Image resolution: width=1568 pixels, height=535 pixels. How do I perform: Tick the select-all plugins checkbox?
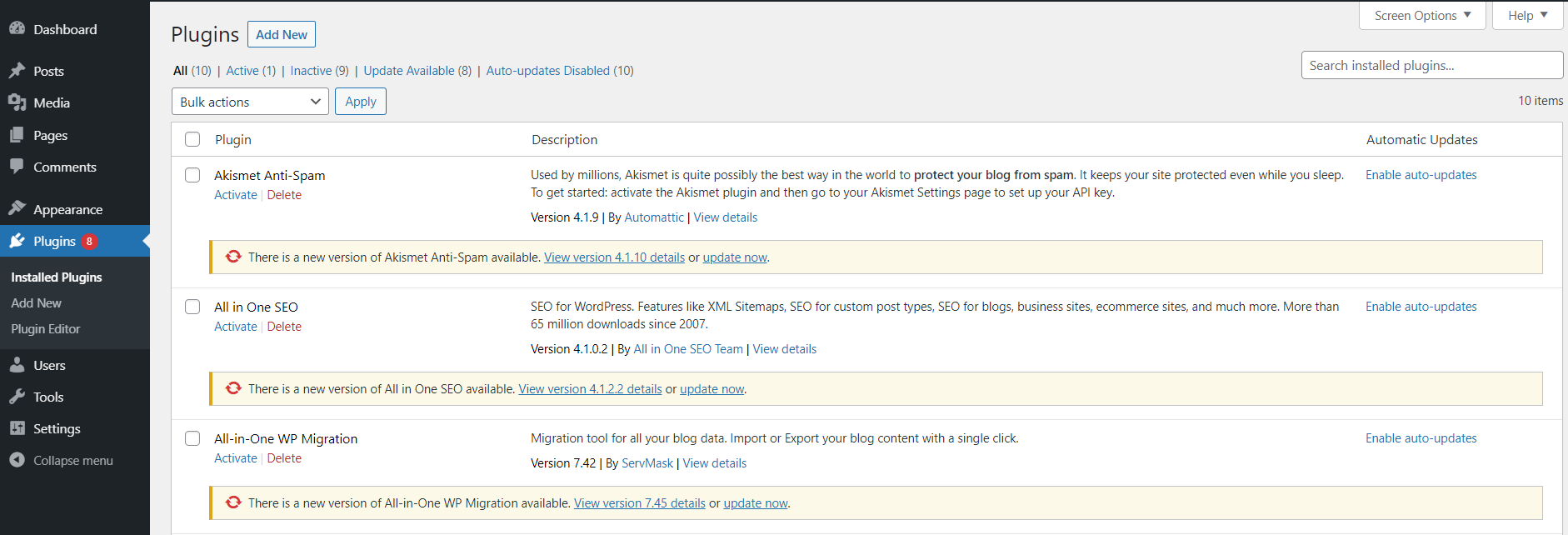click(192, 139)
